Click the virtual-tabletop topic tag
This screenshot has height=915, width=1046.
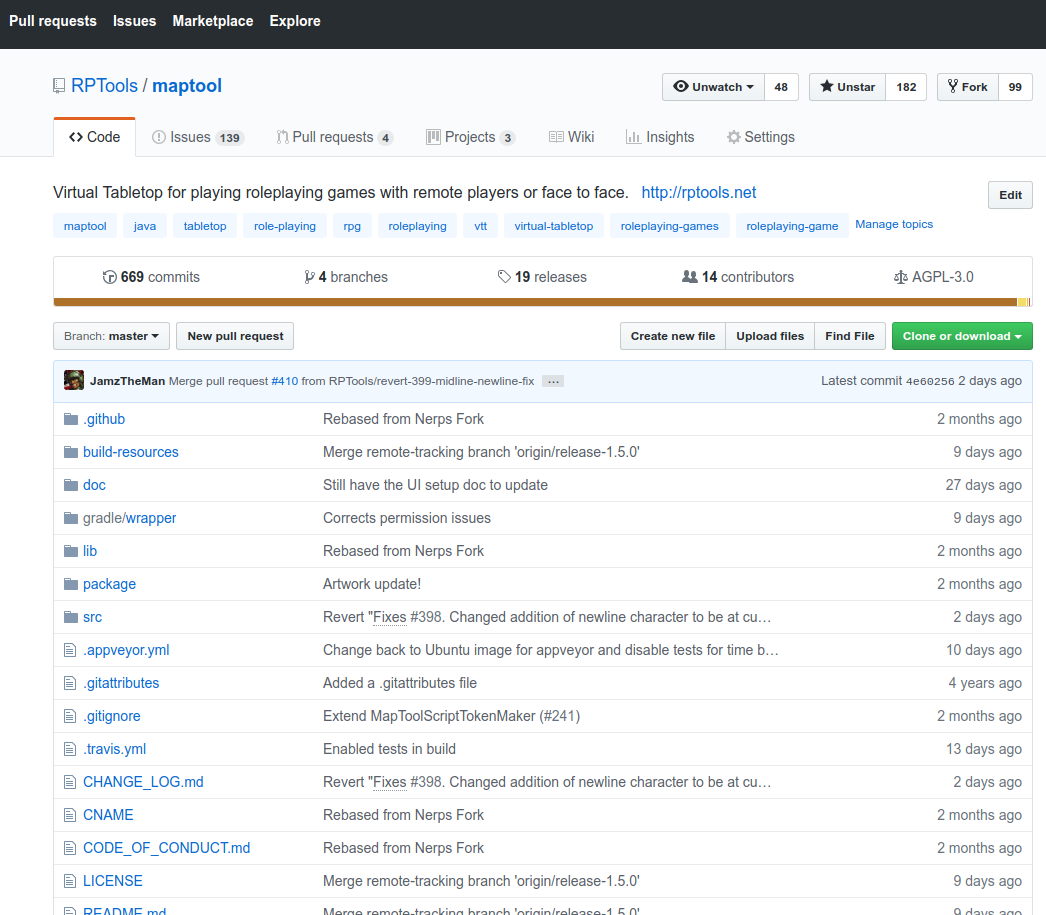pos(554,226)
